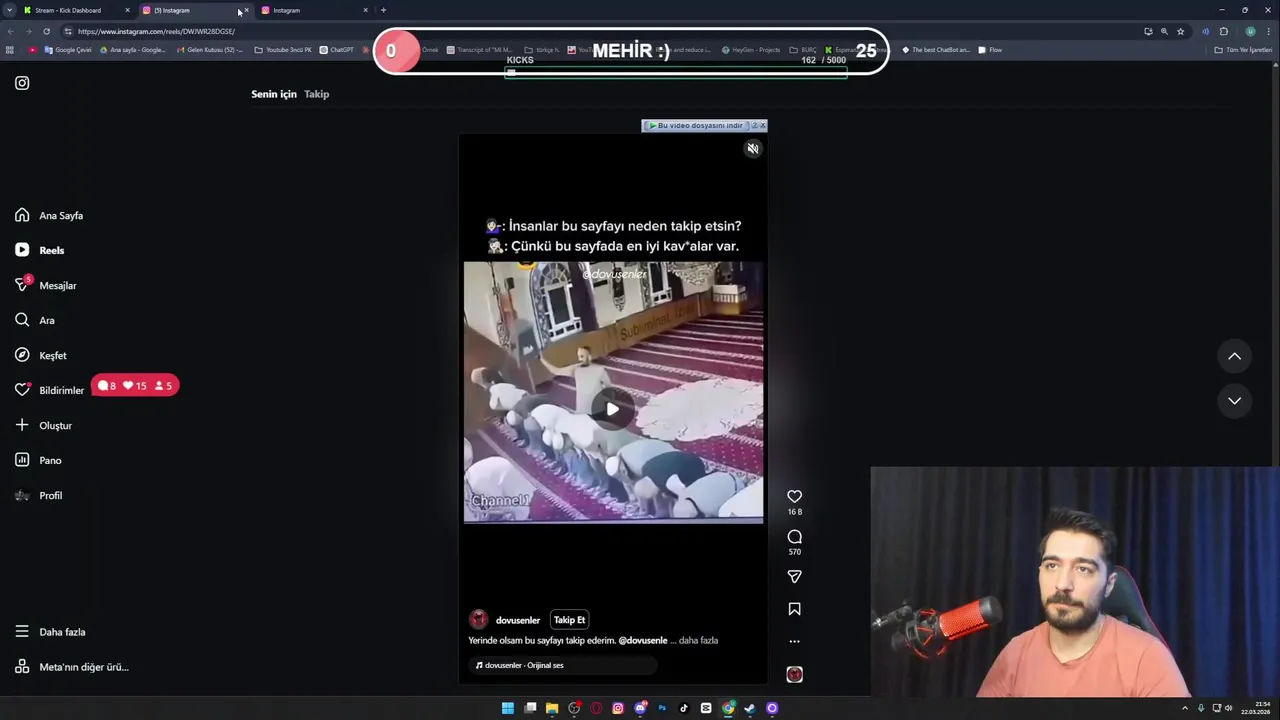Open the taskbar clock and date

pyautogui.click(x=1256, y=708)
